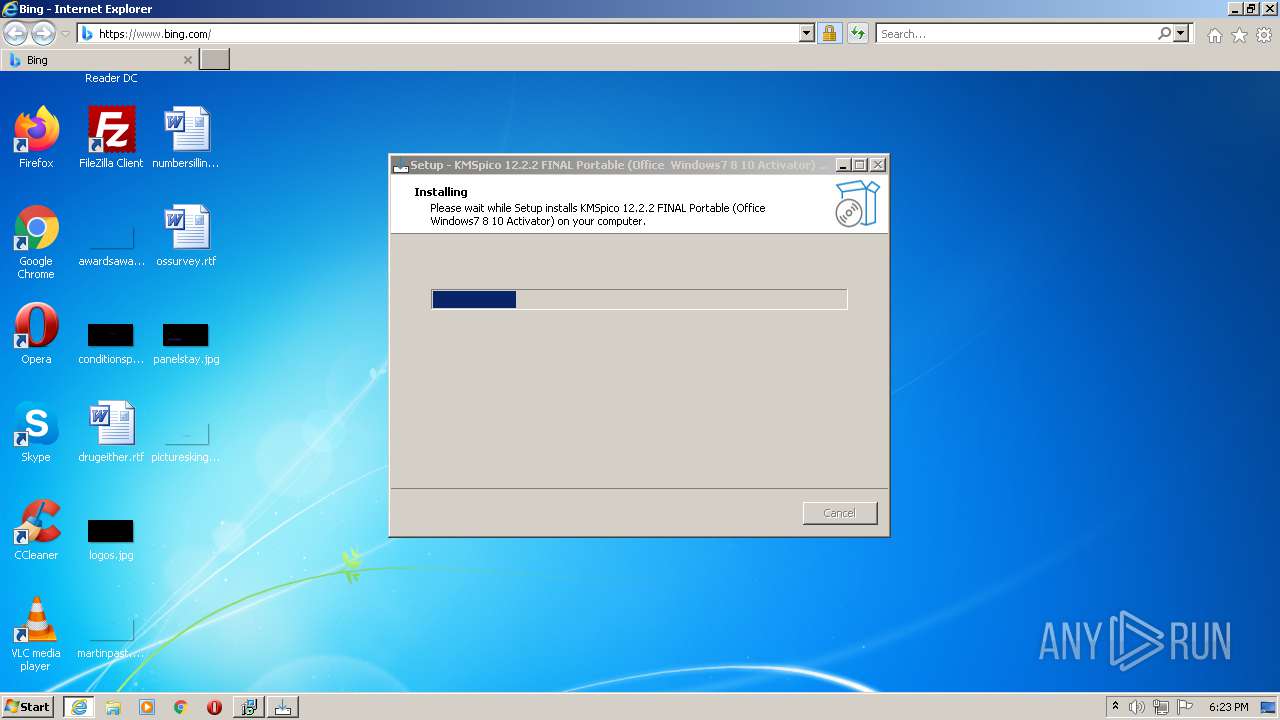Select the logos.jpg image file
The height and width of the screenshot is (720, 1280).
pyautogui.click(x=111, y=539)
